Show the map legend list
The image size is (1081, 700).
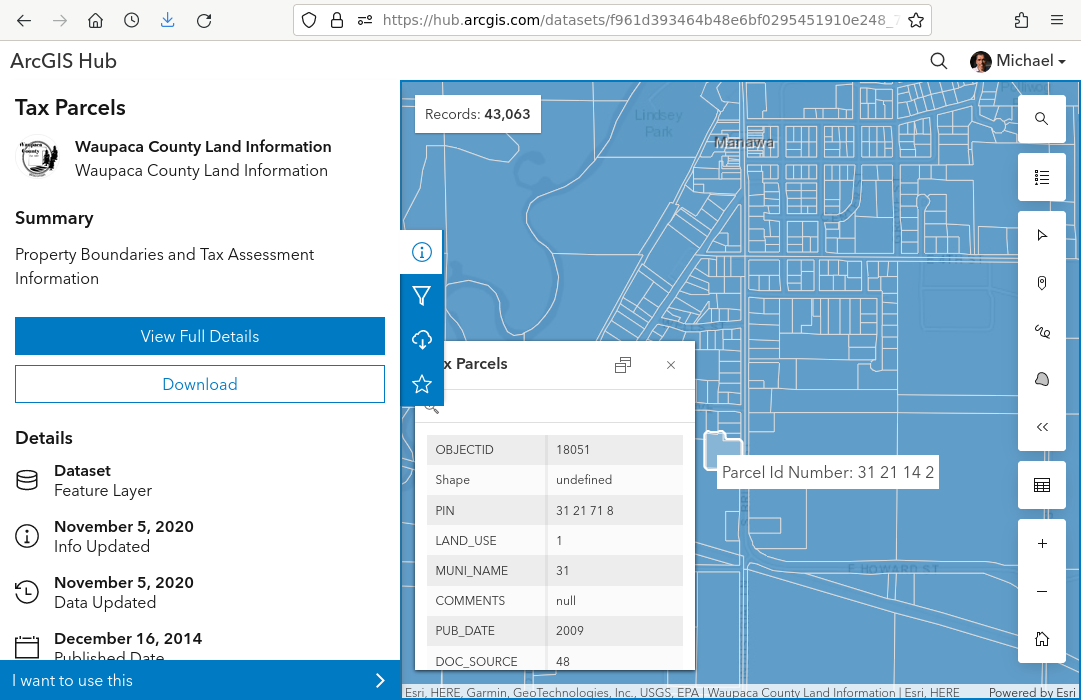[1041, 178]
